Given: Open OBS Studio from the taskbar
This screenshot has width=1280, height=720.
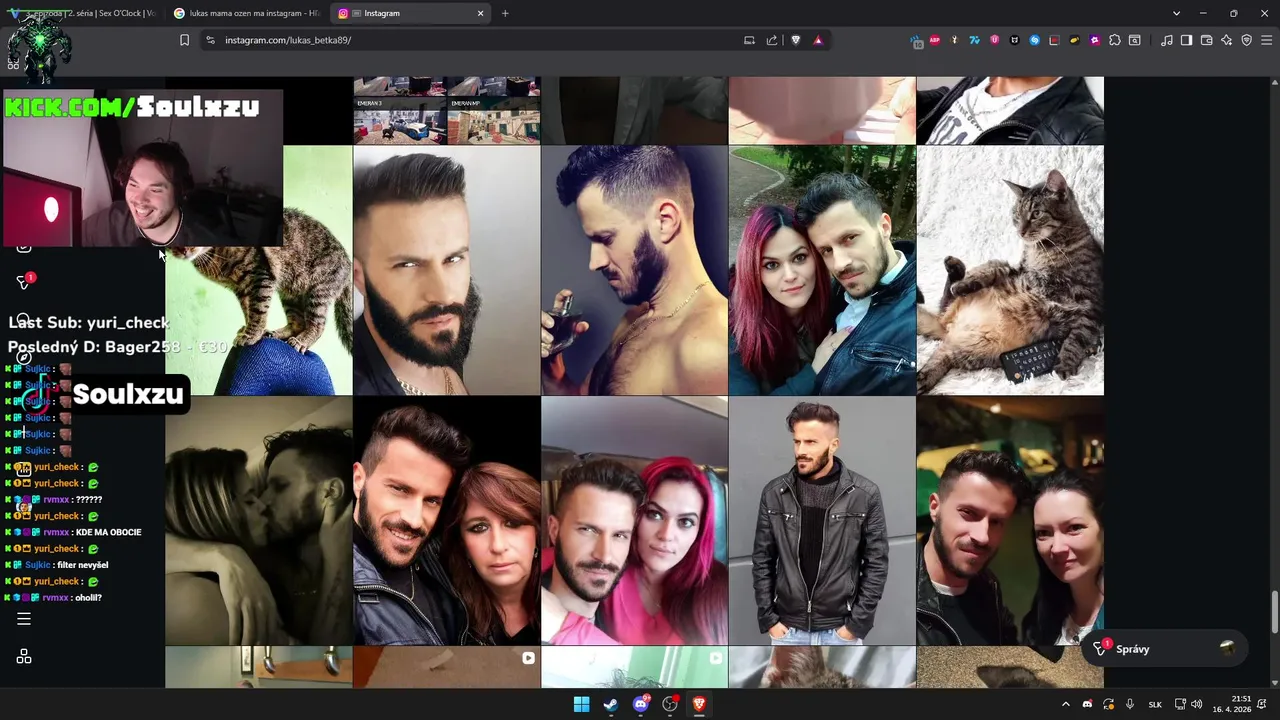Looking at the screenshot, I should coord(670,704).
